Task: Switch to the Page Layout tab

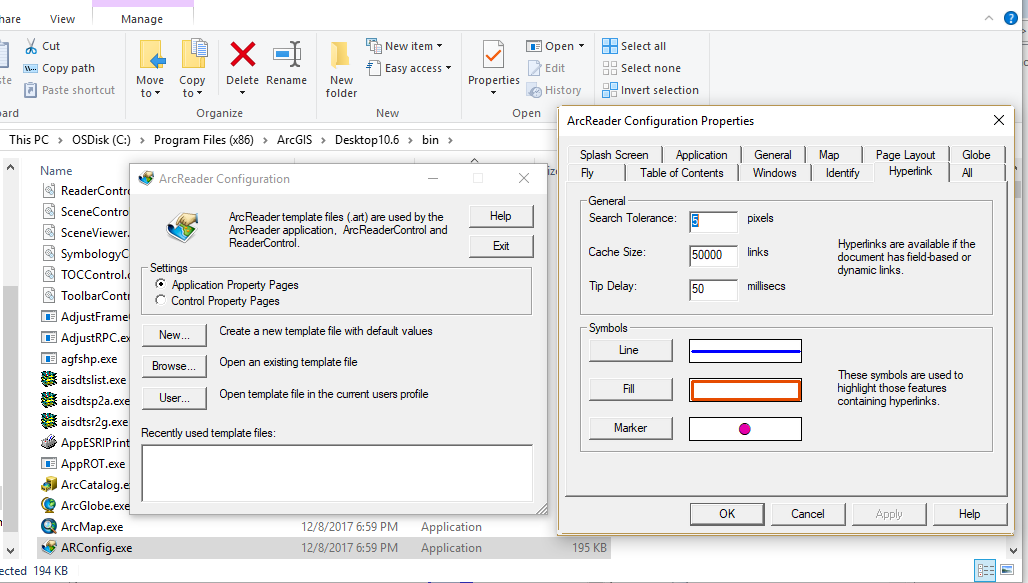Action: click(905, 155)
